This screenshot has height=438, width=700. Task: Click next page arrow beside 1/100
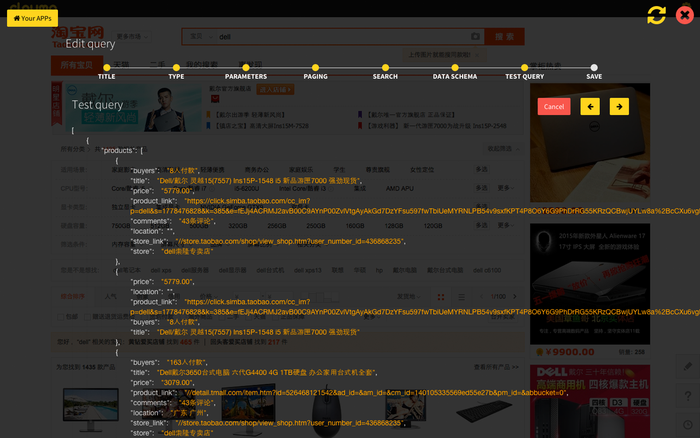pyautogui.click(x=515, y=296)
